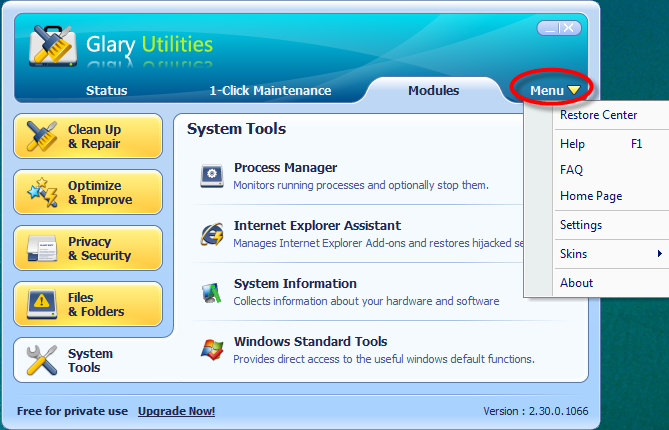Click the Version 2.30.0.1066 text
Viewport: 669px width, 430px height.
[536, 411]
